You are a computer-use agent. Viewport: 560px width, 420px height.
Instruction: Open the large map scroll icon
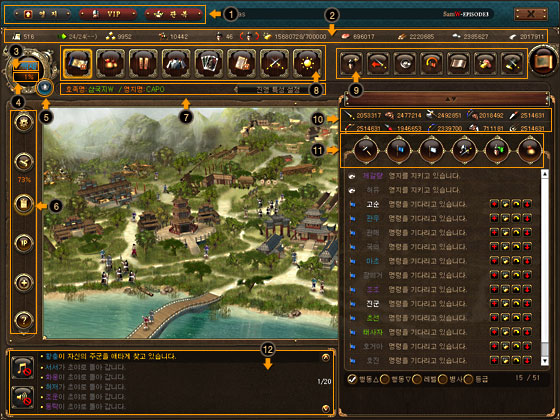tap(543, 60)
